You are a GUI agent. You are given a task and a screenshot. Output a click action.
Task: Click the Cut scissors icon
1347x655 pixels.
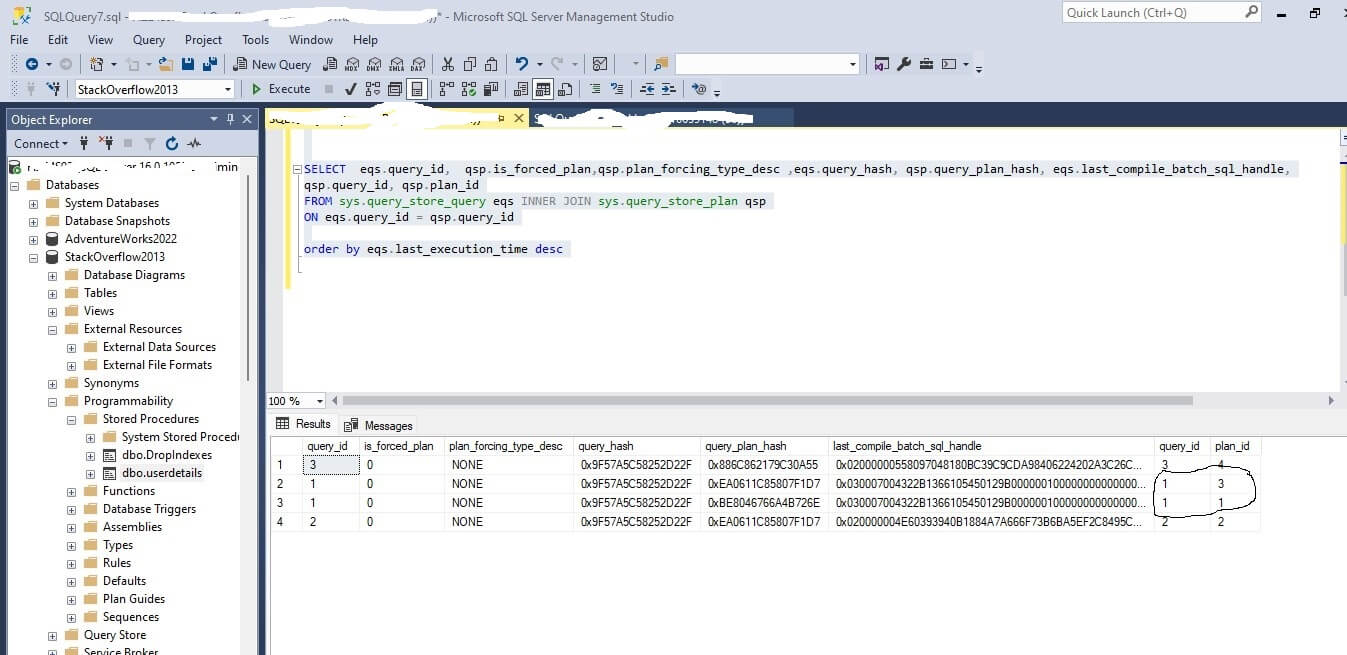tap(447, 64)
